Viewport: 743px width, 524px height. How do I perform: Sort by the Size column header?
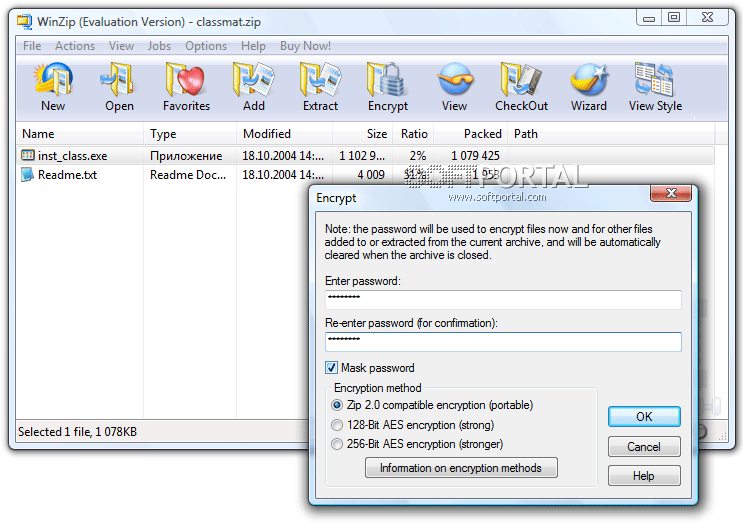point(362,134)
